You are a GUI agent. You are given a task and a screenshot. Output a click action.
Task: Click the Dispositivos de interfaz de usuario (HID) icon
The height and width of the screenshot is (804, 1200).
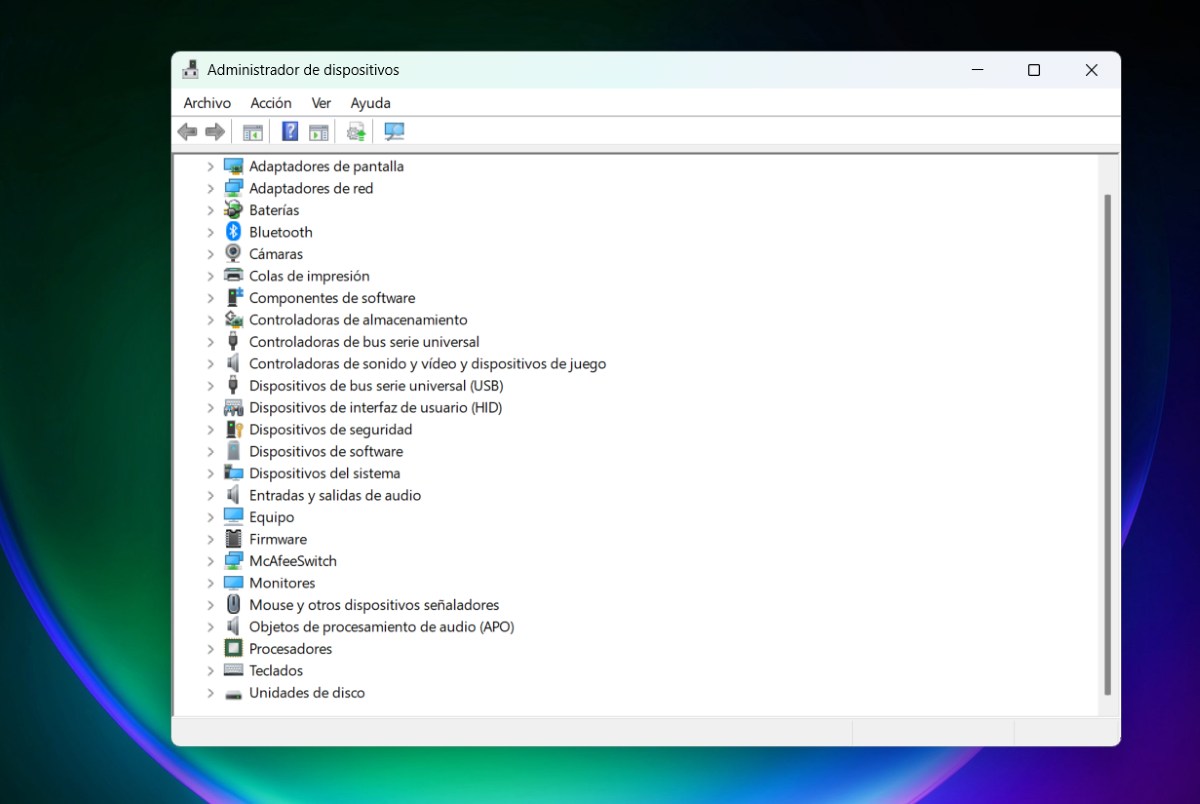coord(233,408)
